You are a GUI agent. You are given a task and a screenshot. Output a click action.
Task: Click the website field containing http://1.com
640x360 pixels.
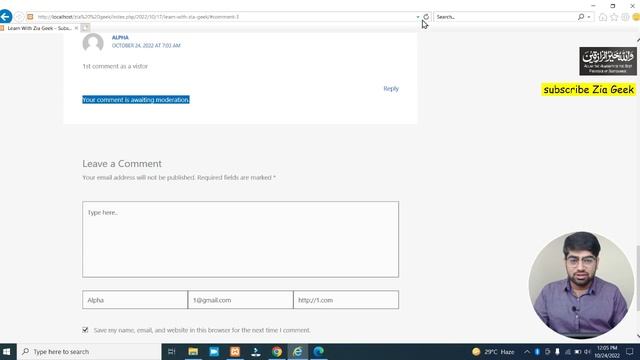[346, 300]
